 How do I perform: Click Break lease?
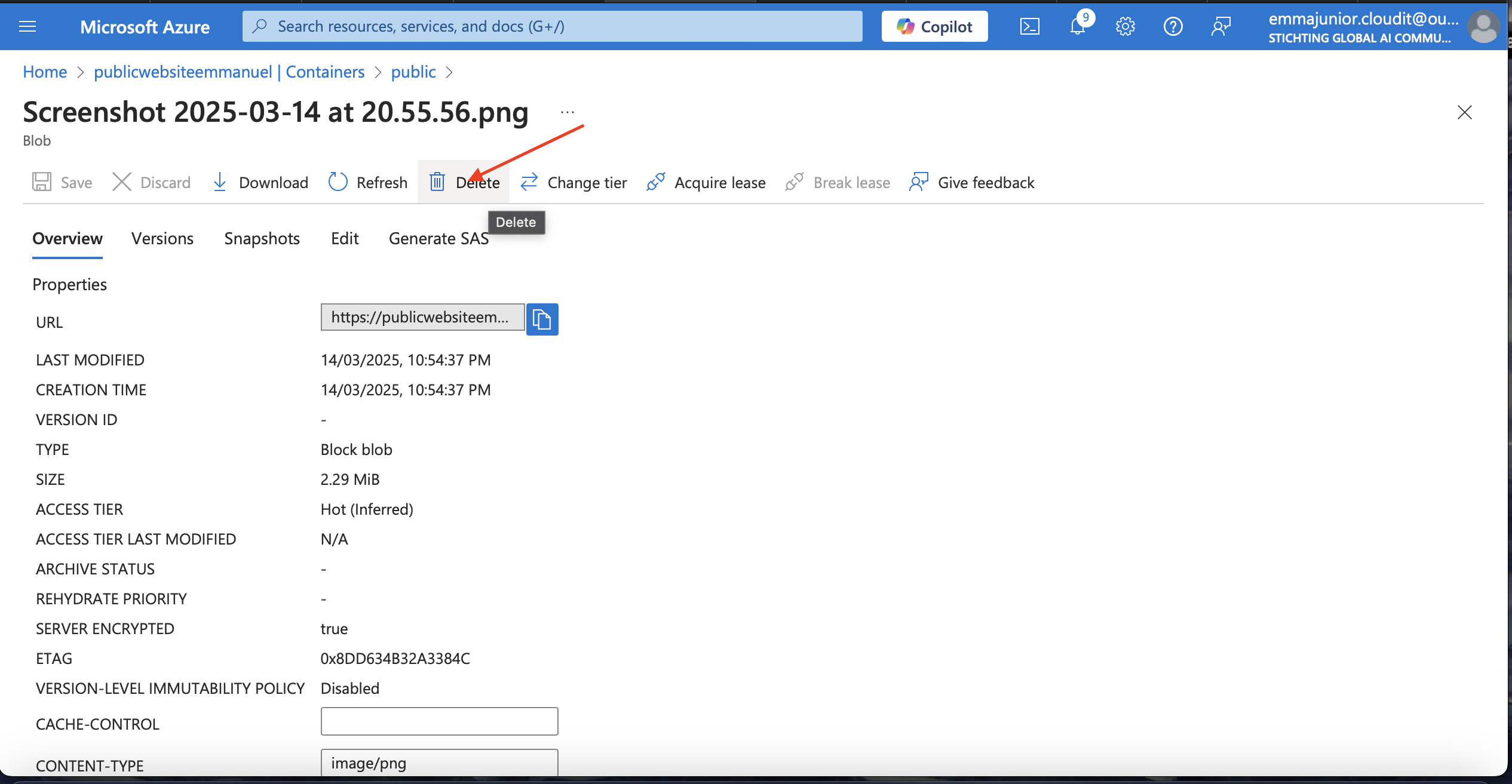point(838,182)
